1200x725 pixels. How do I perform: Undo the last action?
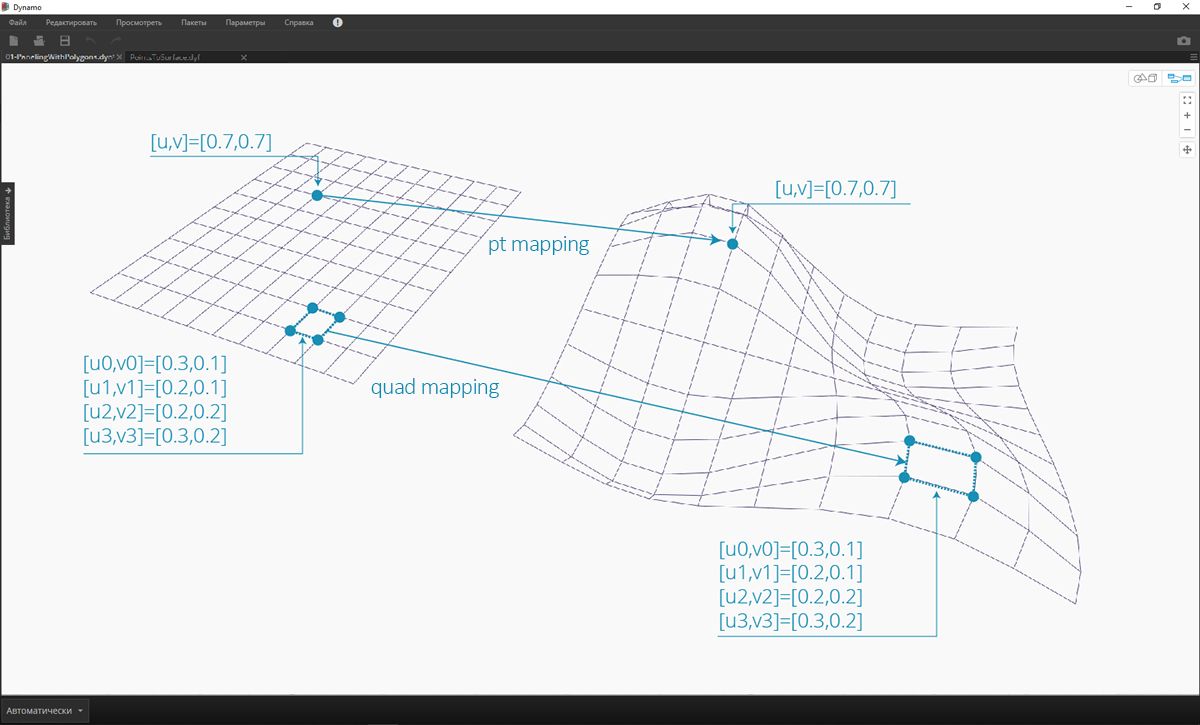91,41
